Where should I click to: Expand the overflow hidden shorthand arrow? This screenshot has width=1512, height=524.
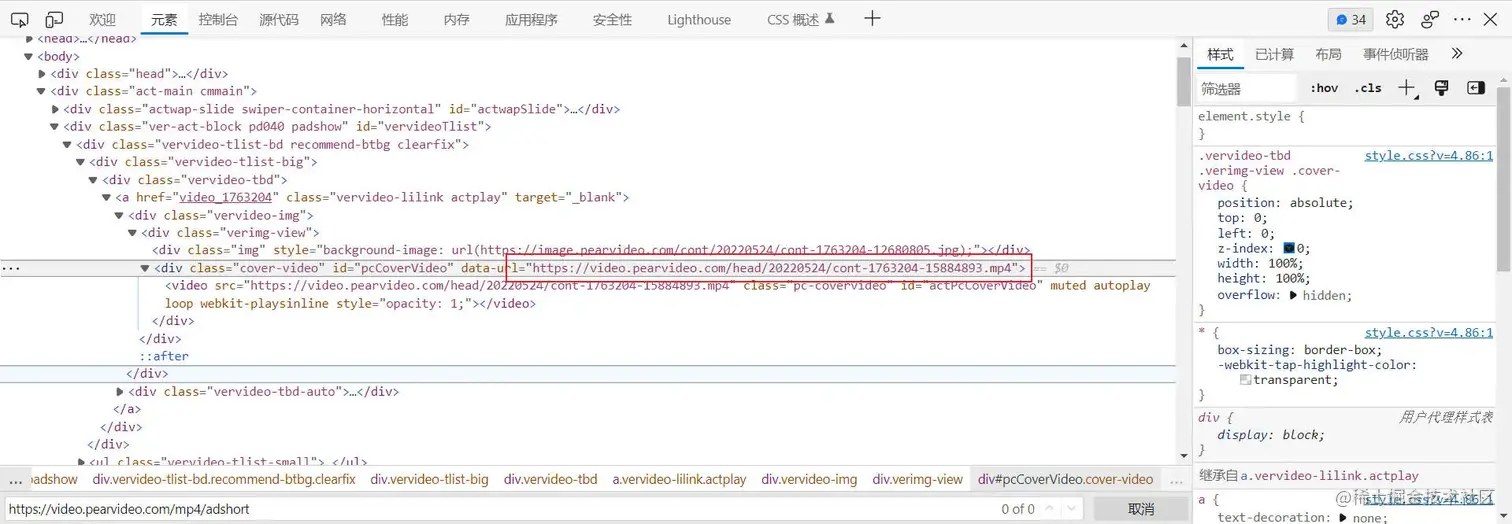(1293, 295)
